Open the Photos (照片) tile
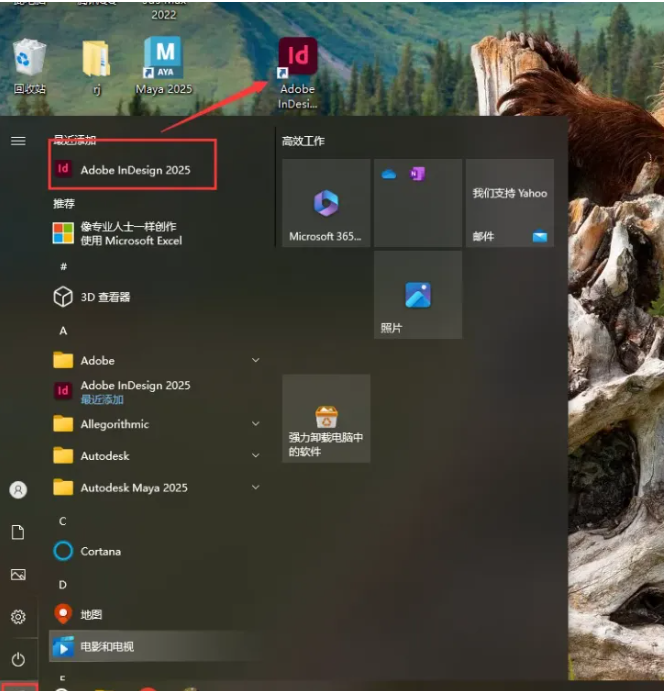Viewport: 664px width, 691px height. (418, 295)
